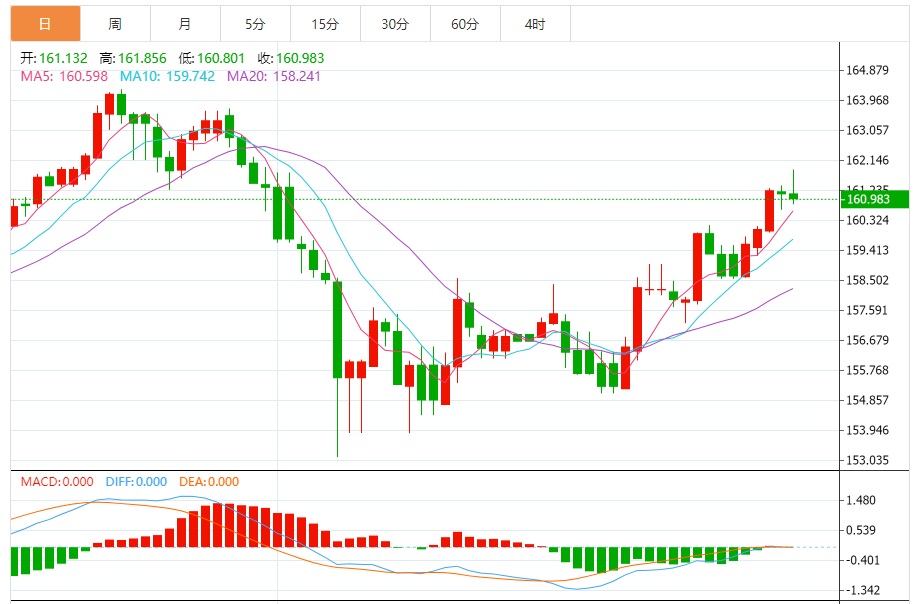This screenshot has width=920, height=604.
Task: Click the low price 160.801 value
Action: click(x=221, y=58)
